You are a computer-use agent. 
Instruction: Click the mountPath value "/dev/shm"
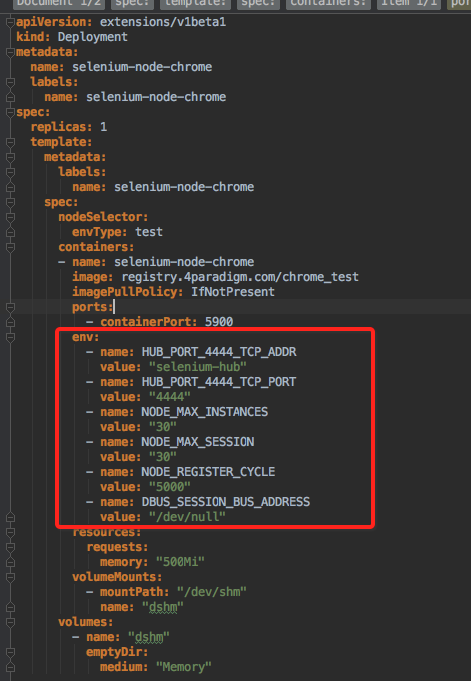tap(212, 592)
